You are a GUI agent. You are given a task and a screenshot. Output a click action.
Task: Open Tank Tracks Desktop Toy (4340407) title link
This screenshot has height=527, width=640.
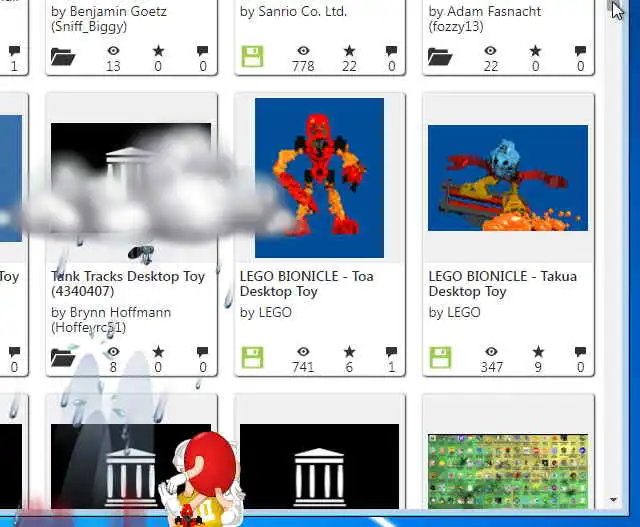tap(128, 284)
